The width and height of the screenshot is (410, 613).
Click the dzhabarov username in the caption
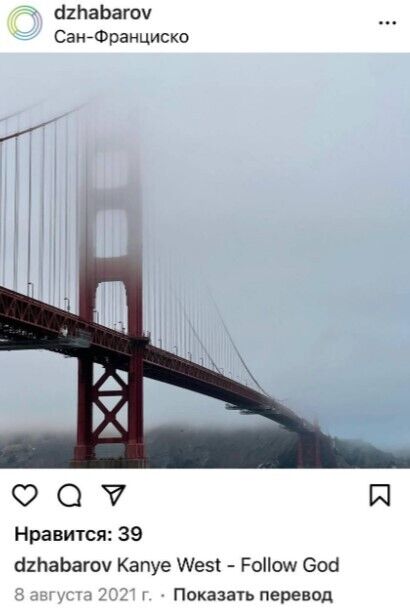point(63,565)
